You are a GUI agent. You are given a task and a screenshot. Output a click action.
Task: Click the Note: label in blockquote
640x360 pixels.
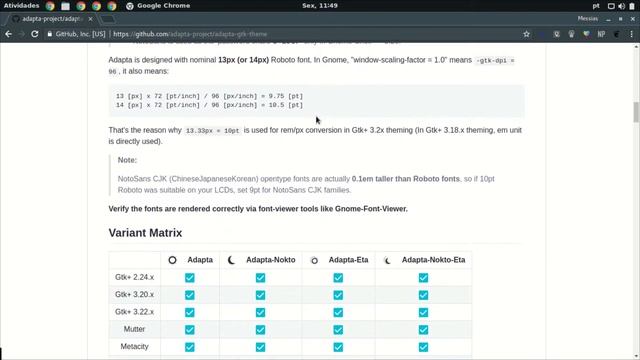(127, 160)
